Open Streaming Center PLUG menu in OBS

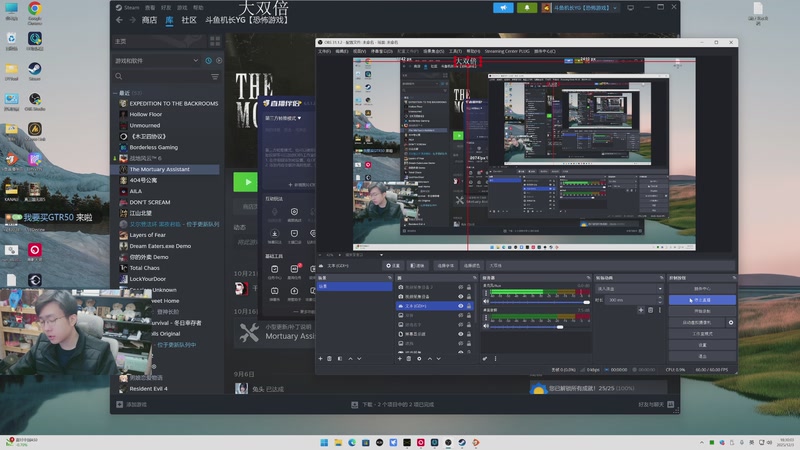pyautogui.click(x=507, y=51)
